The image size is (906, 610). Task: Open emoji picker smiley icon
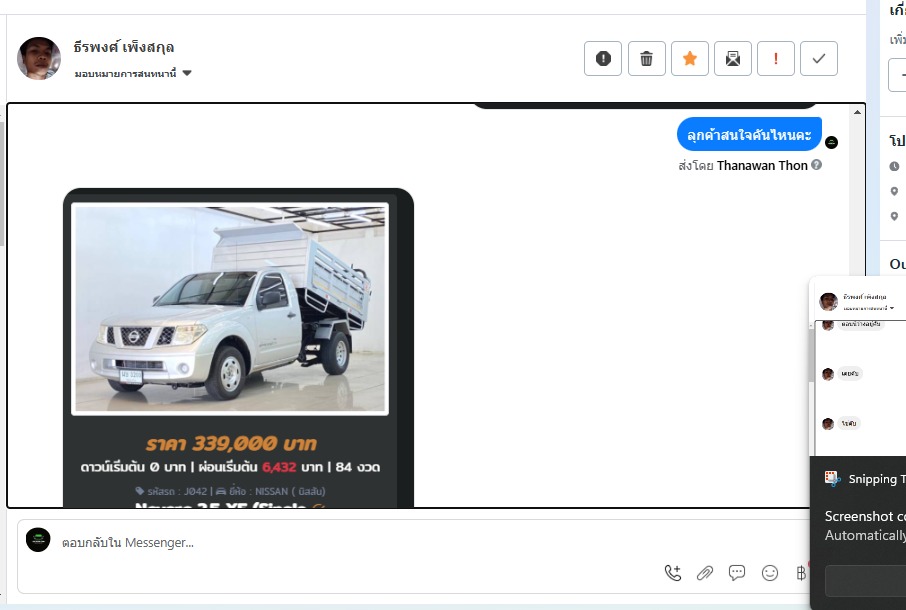770,572
